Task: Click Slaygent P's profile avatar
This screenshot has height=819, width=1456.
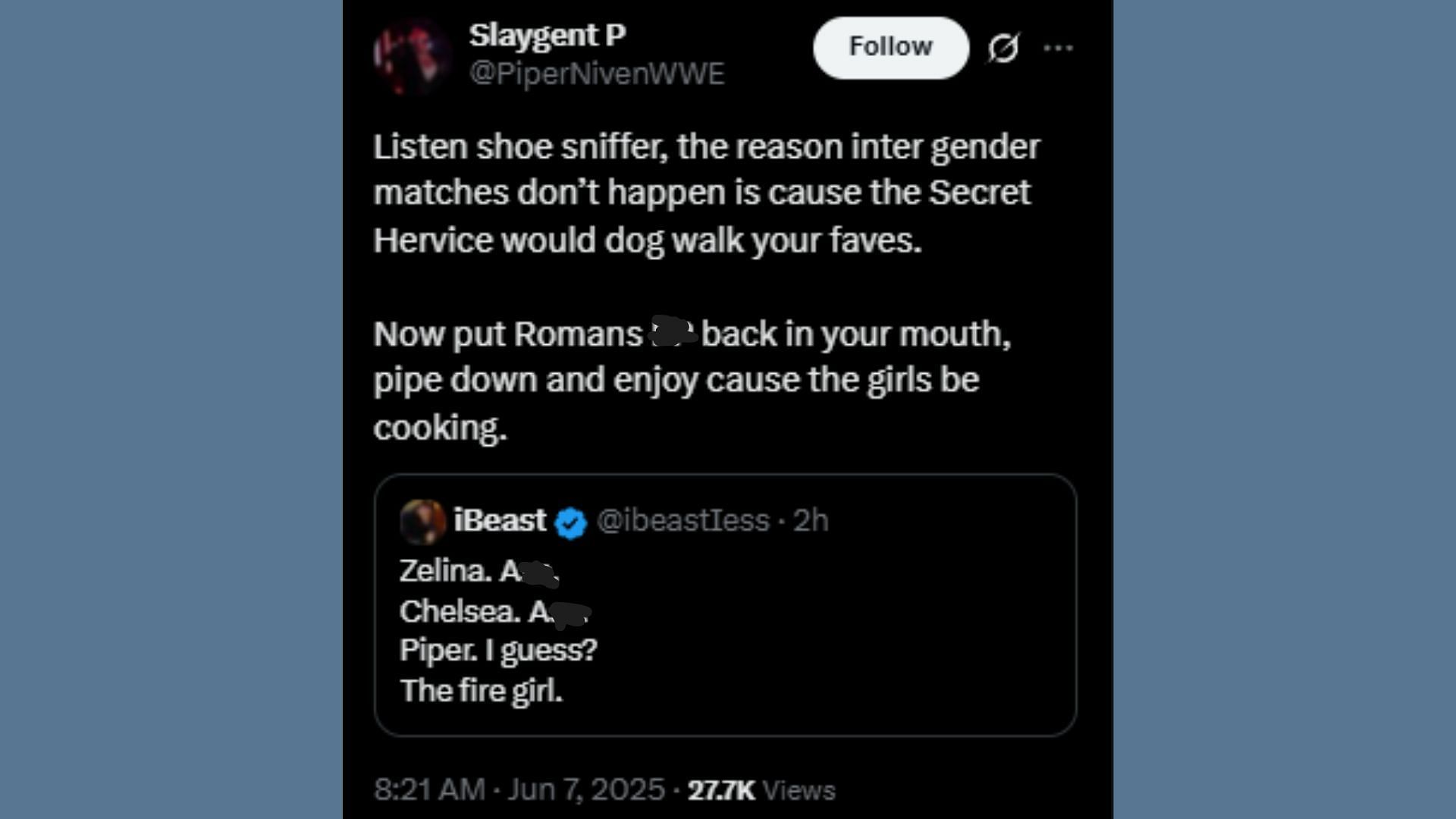Action: (412, 55)
